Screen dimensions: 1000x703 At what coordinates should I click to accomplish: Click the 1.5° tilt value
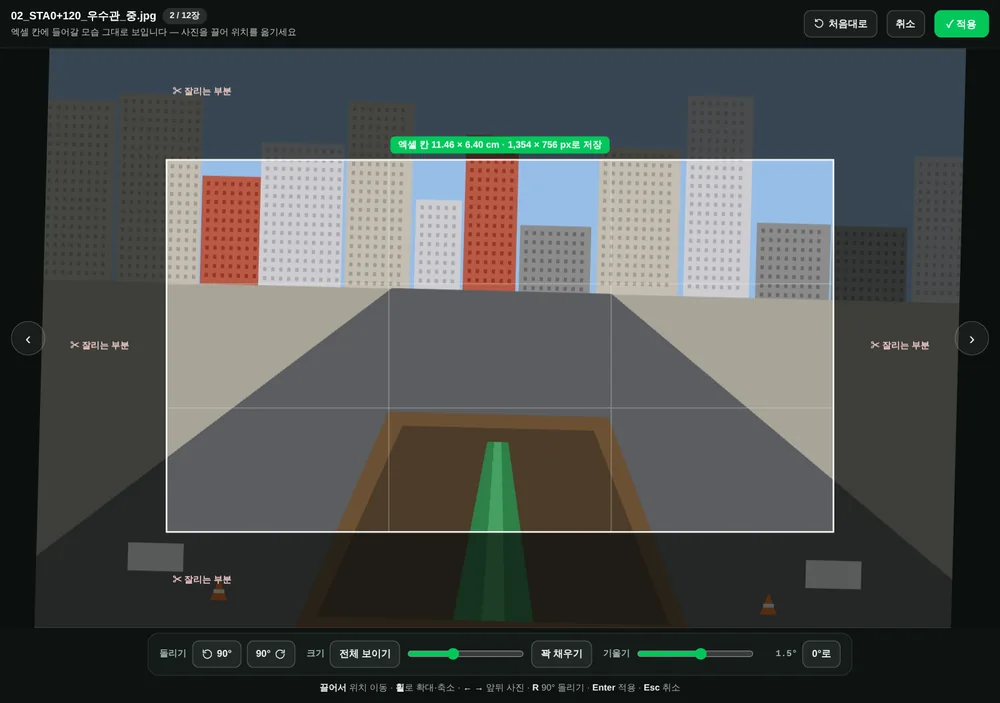point(786,654)
